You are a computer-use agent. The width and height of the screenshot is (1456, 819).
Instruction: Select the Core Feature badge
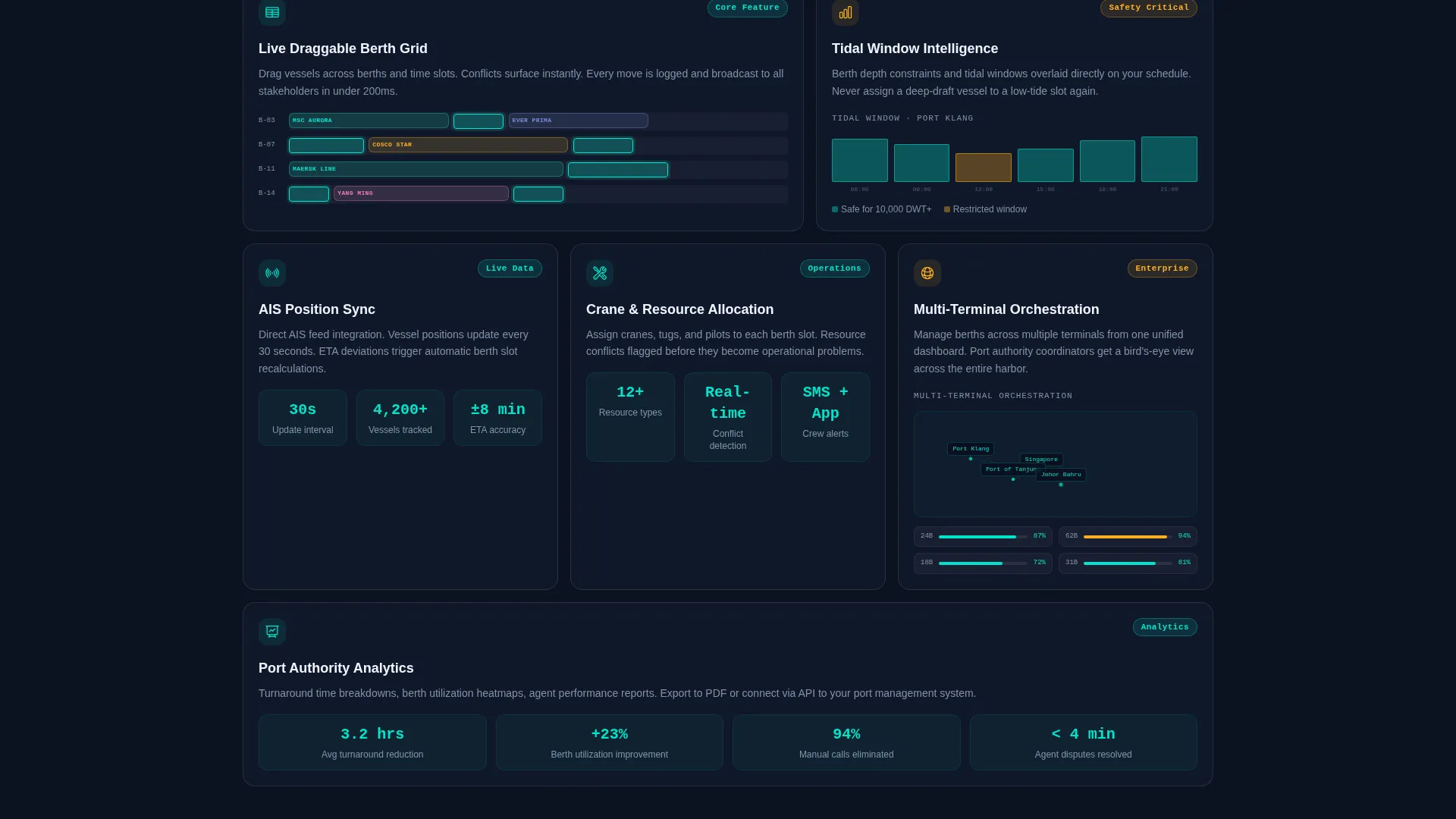[x=747, y=8]
